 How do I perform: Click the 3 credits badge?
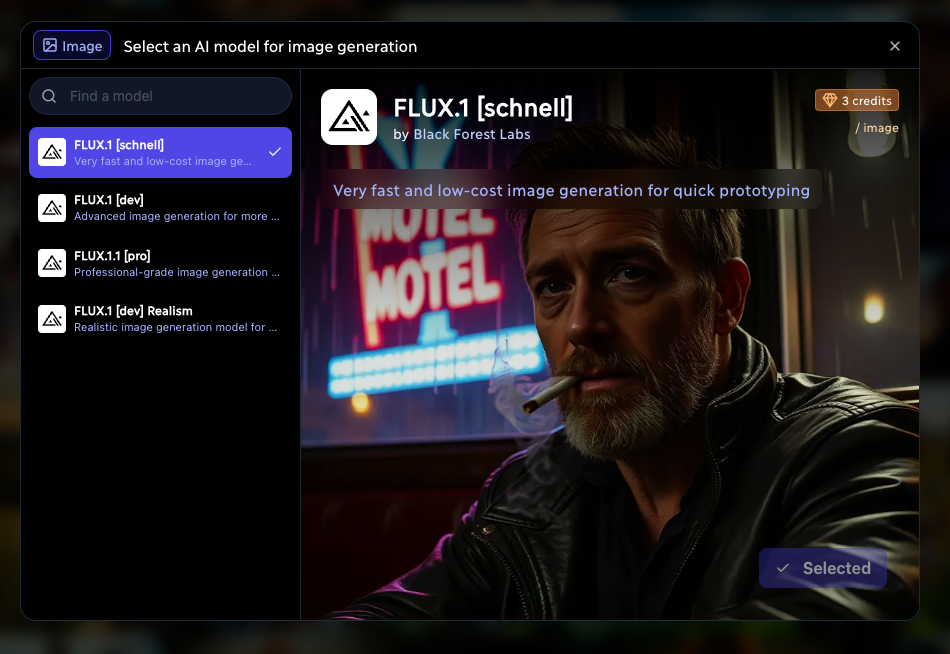click(x=857, y=101)
